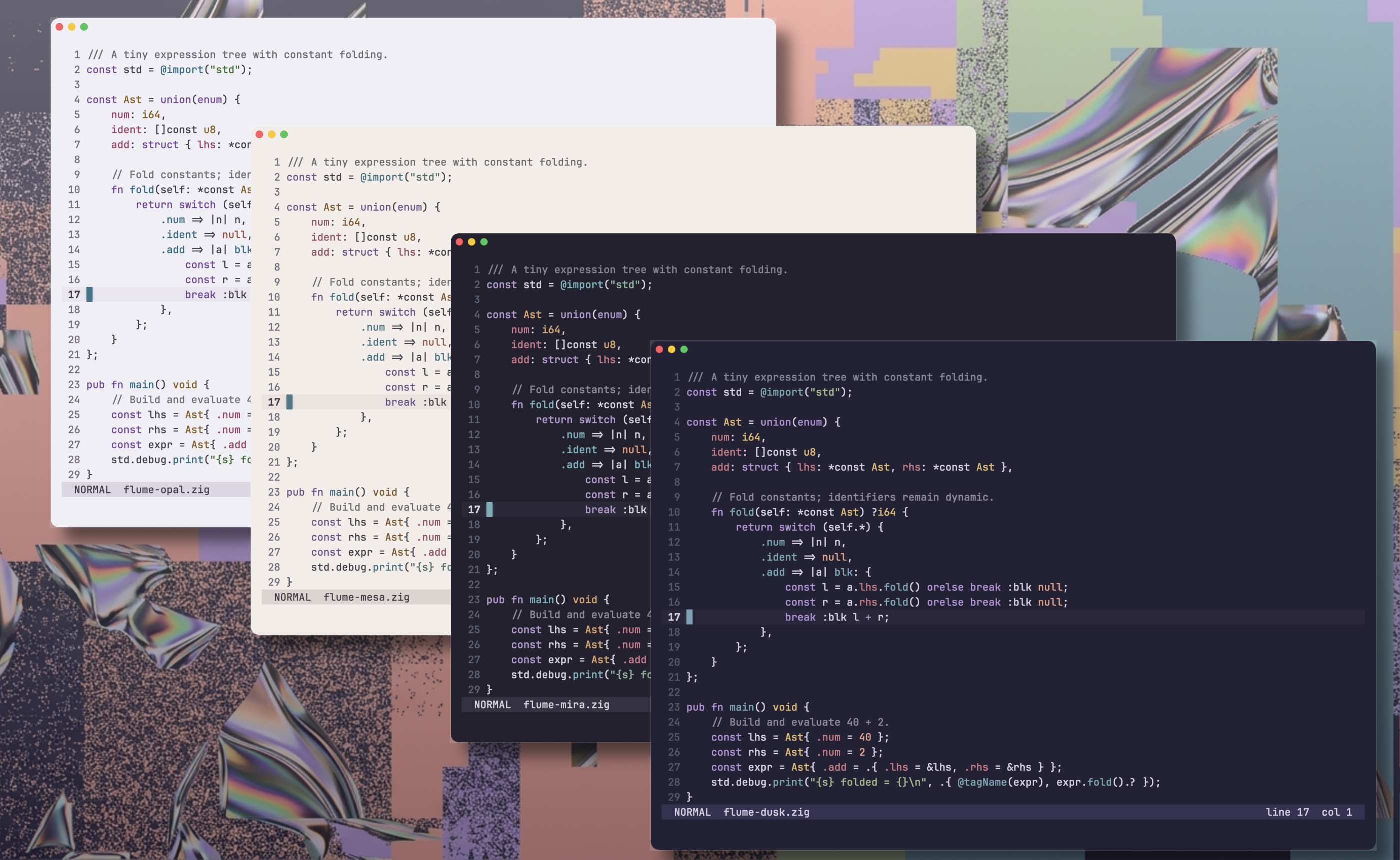Minimize the flume-mesa.zig window with yellow button
Screen dimensions: 1400x860
tap(272, 135)
